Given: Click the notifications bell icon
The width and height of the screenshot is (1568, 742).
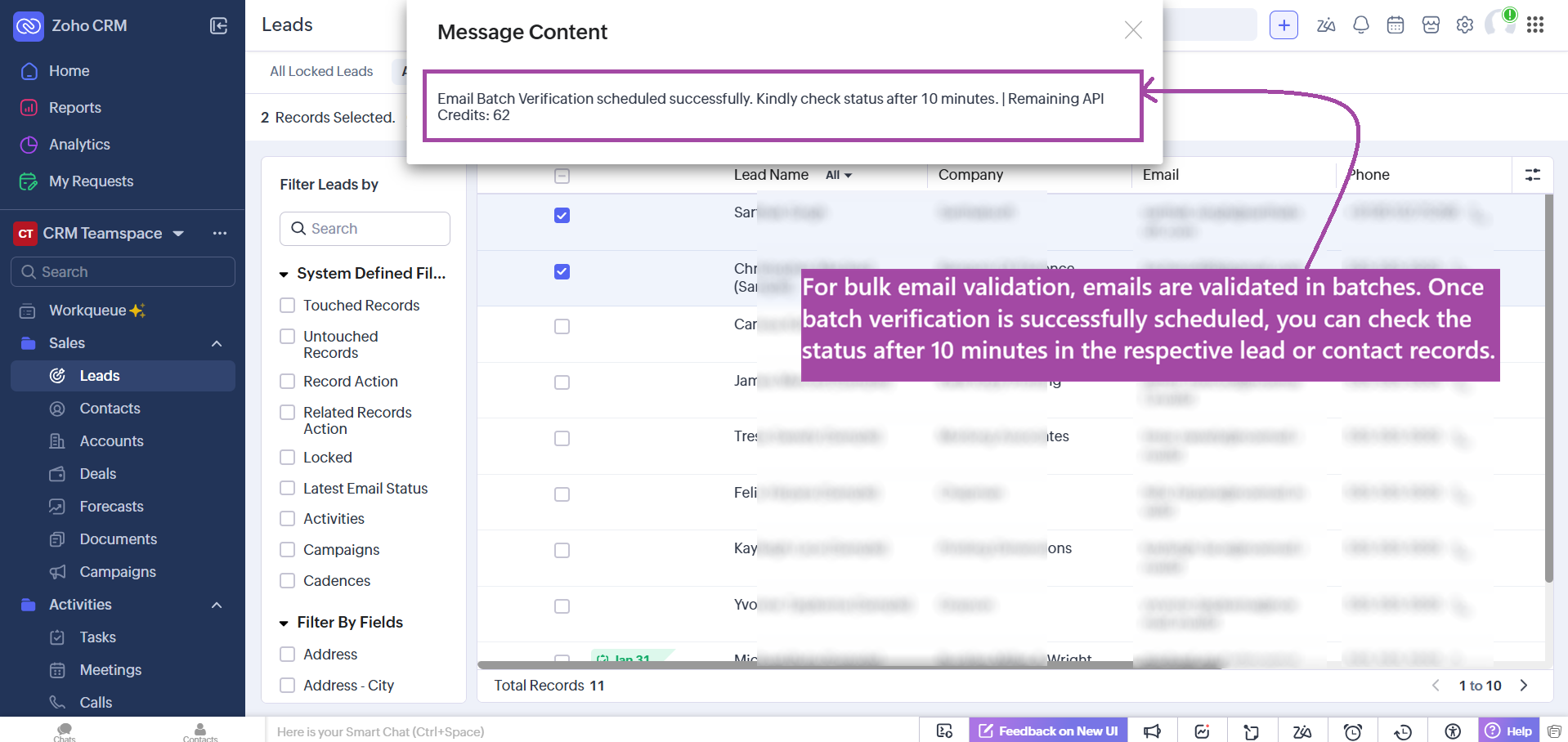Looking at the screenshot, I should click(x=1360, y=25).
